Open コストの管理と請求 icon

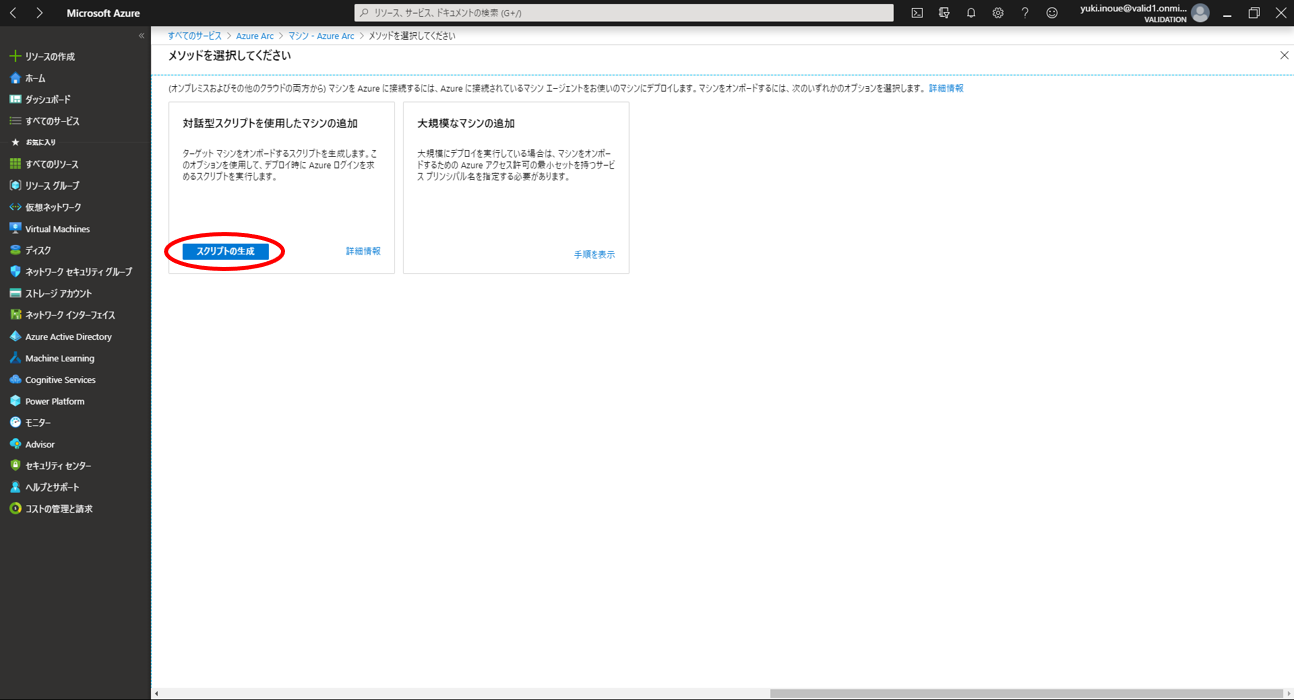click(15, 509)
